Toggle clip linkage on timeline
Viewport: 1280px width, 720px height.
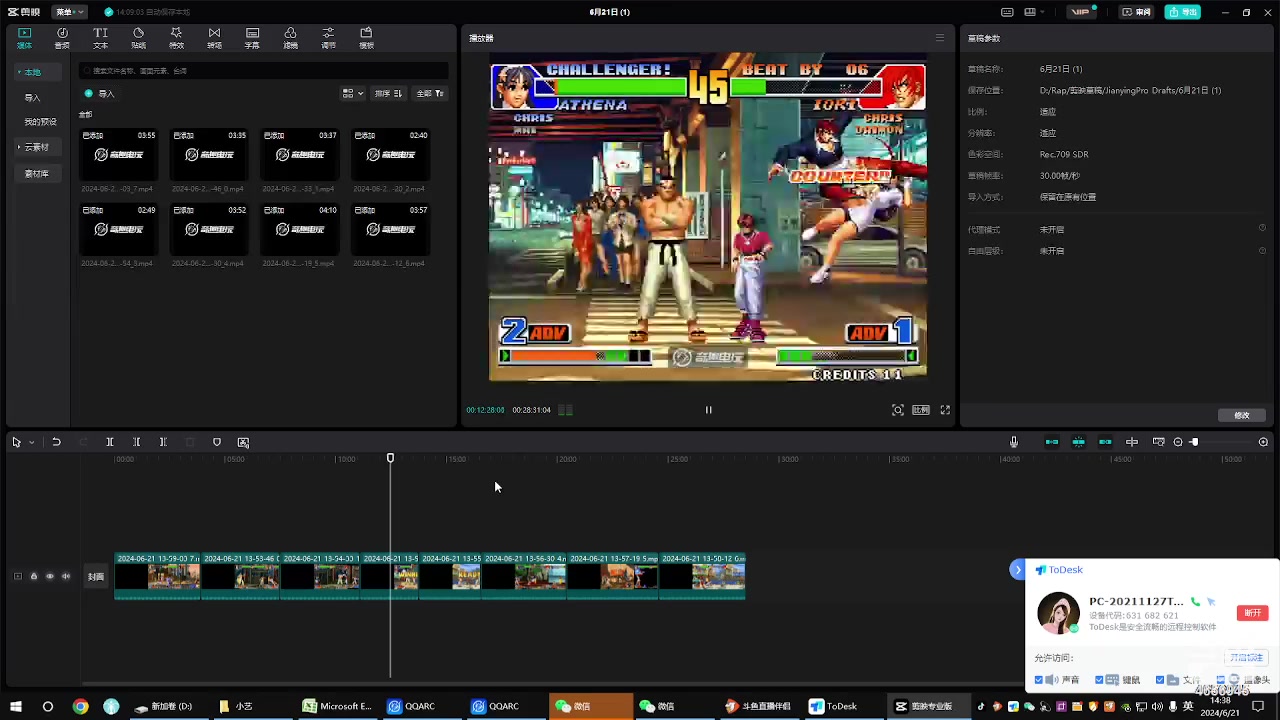click(x=1105, y=442)
